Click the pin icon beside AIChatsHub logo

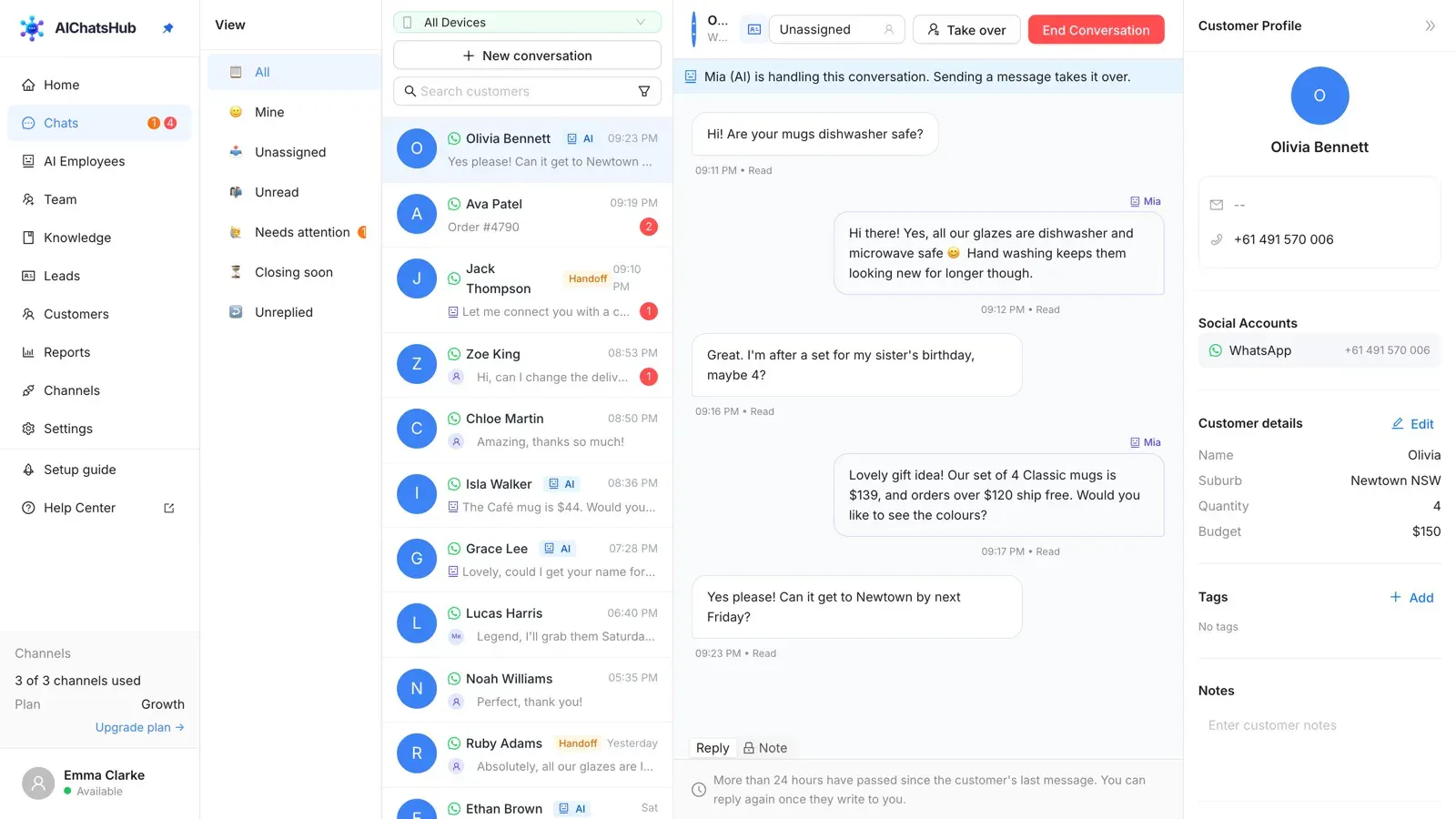pyautogui.click(x=167, y=28)
